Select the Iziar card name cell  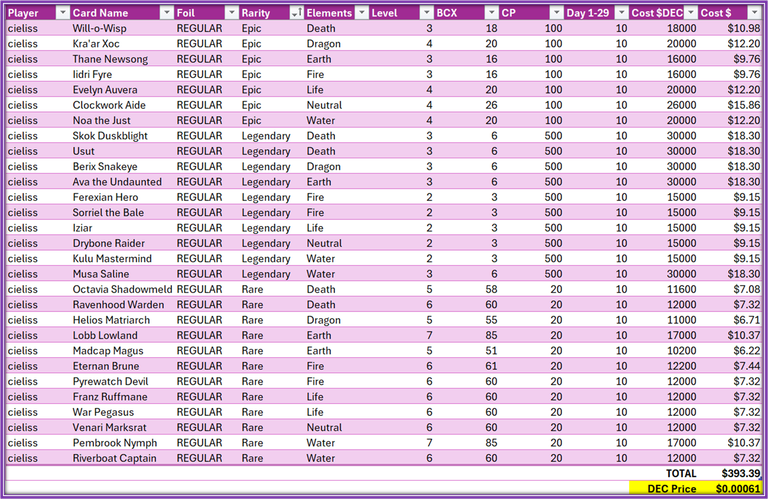click(x=122, y=228)
